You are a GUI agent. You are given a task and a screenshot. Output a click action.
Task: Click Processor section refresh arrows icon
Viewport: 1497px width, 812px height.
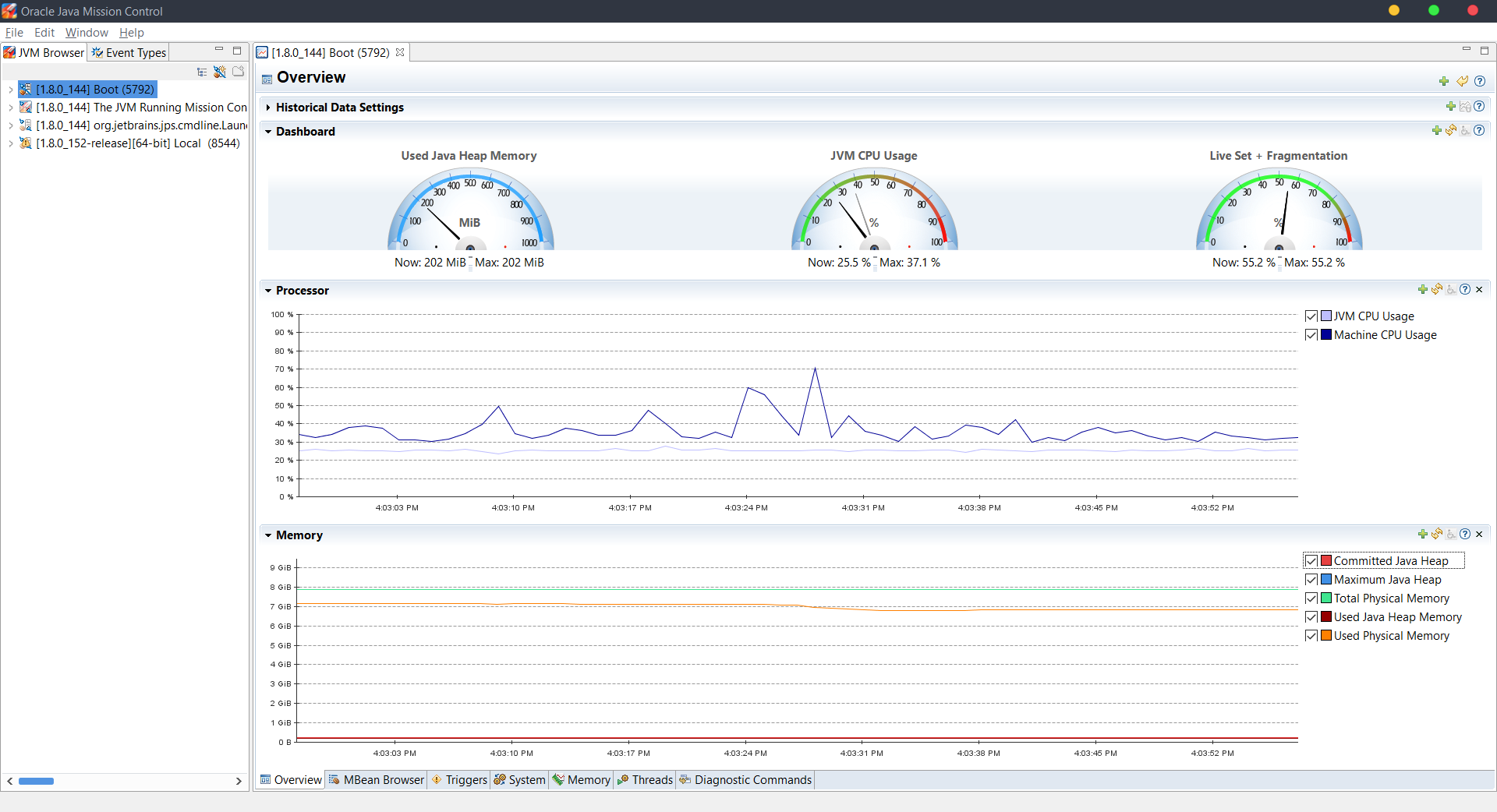1437,290
